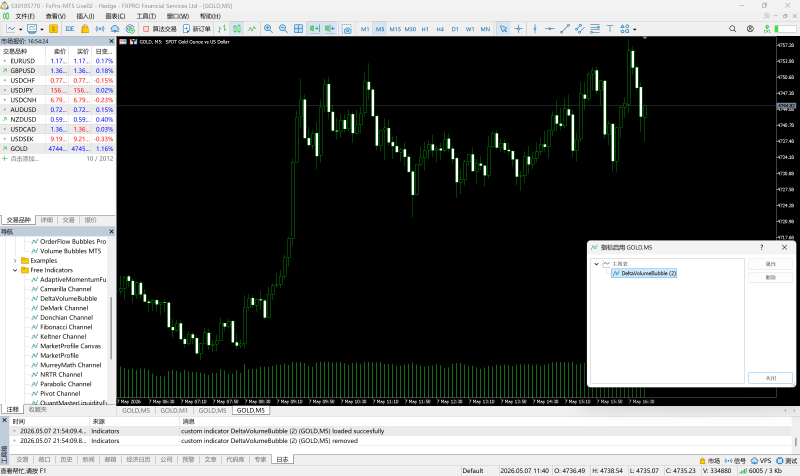Switch timeframe to M15
Screen dimensions: 800x476
tap(395, 29)
